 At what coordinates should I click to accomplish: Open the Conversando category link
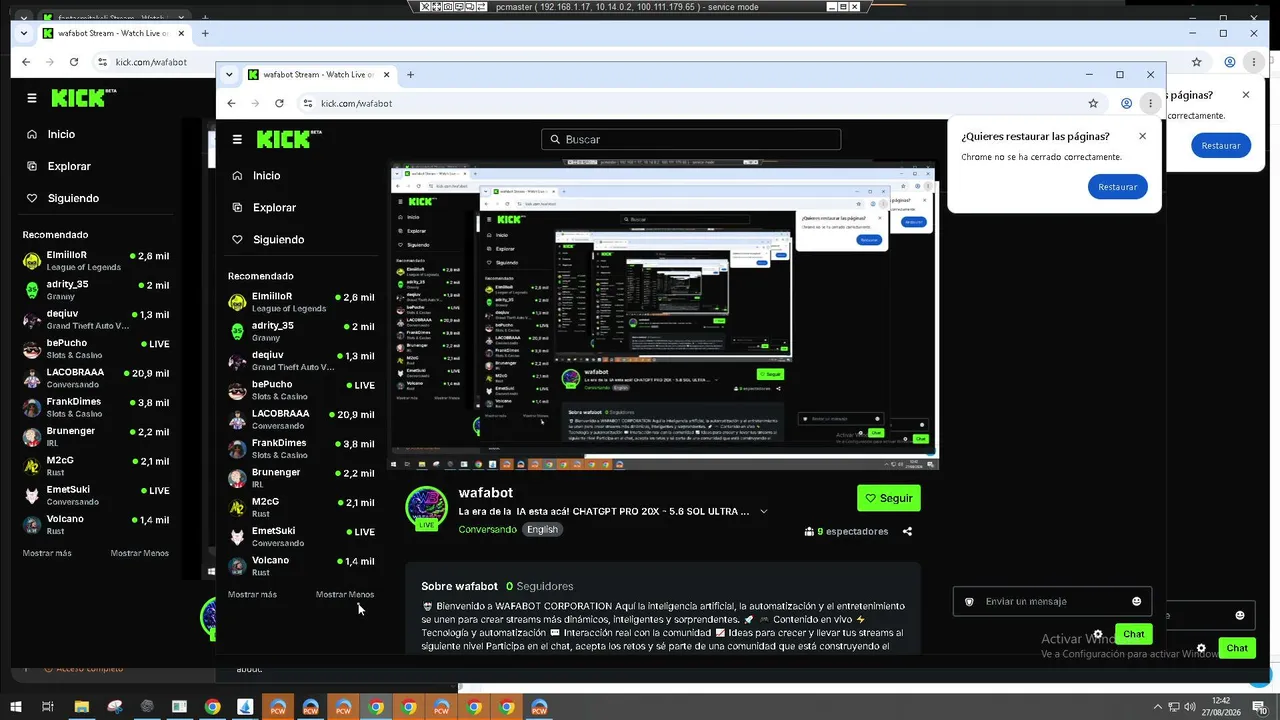(488, 529)
